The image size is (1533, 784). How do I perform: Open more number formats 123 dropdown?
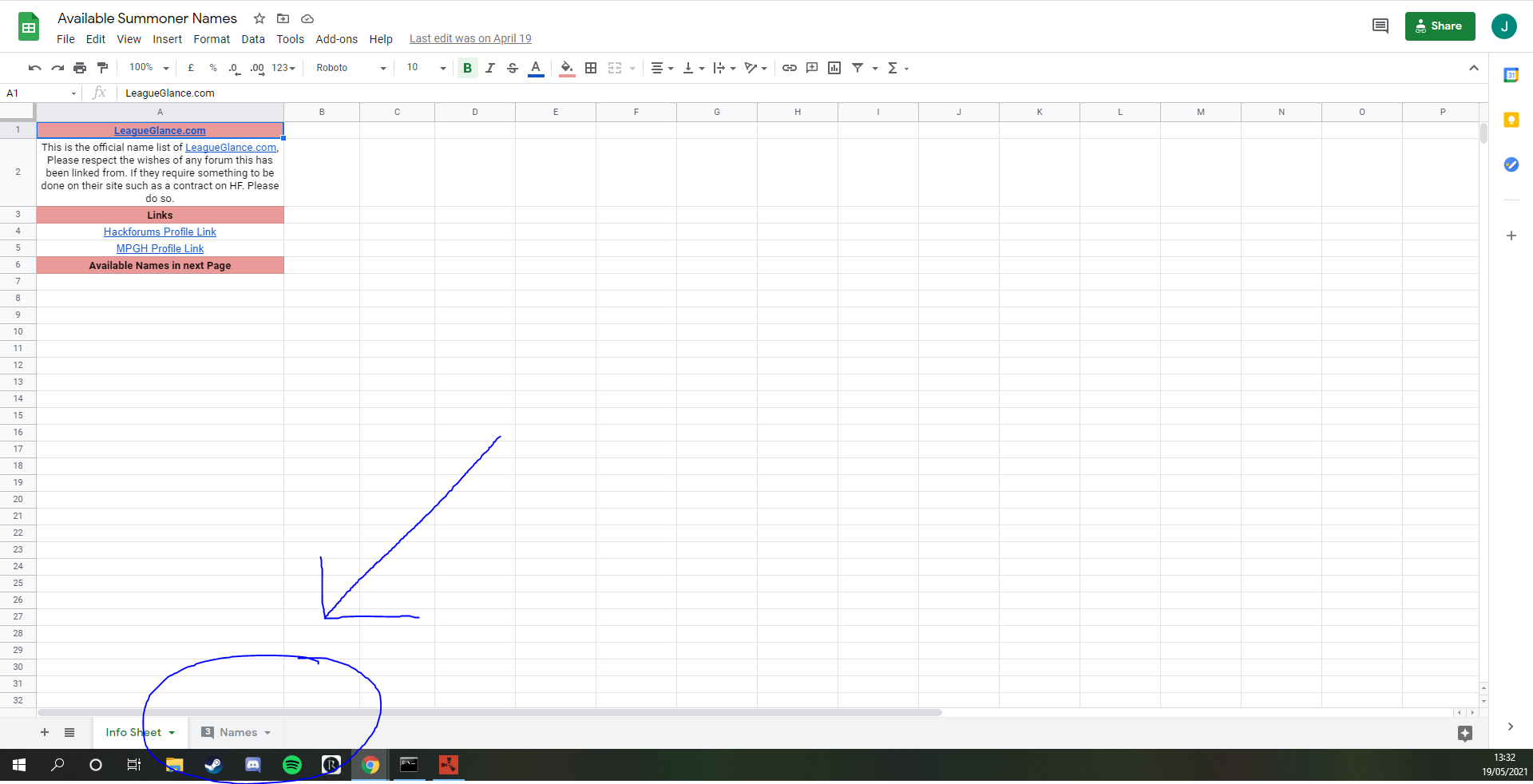point(283,68)
